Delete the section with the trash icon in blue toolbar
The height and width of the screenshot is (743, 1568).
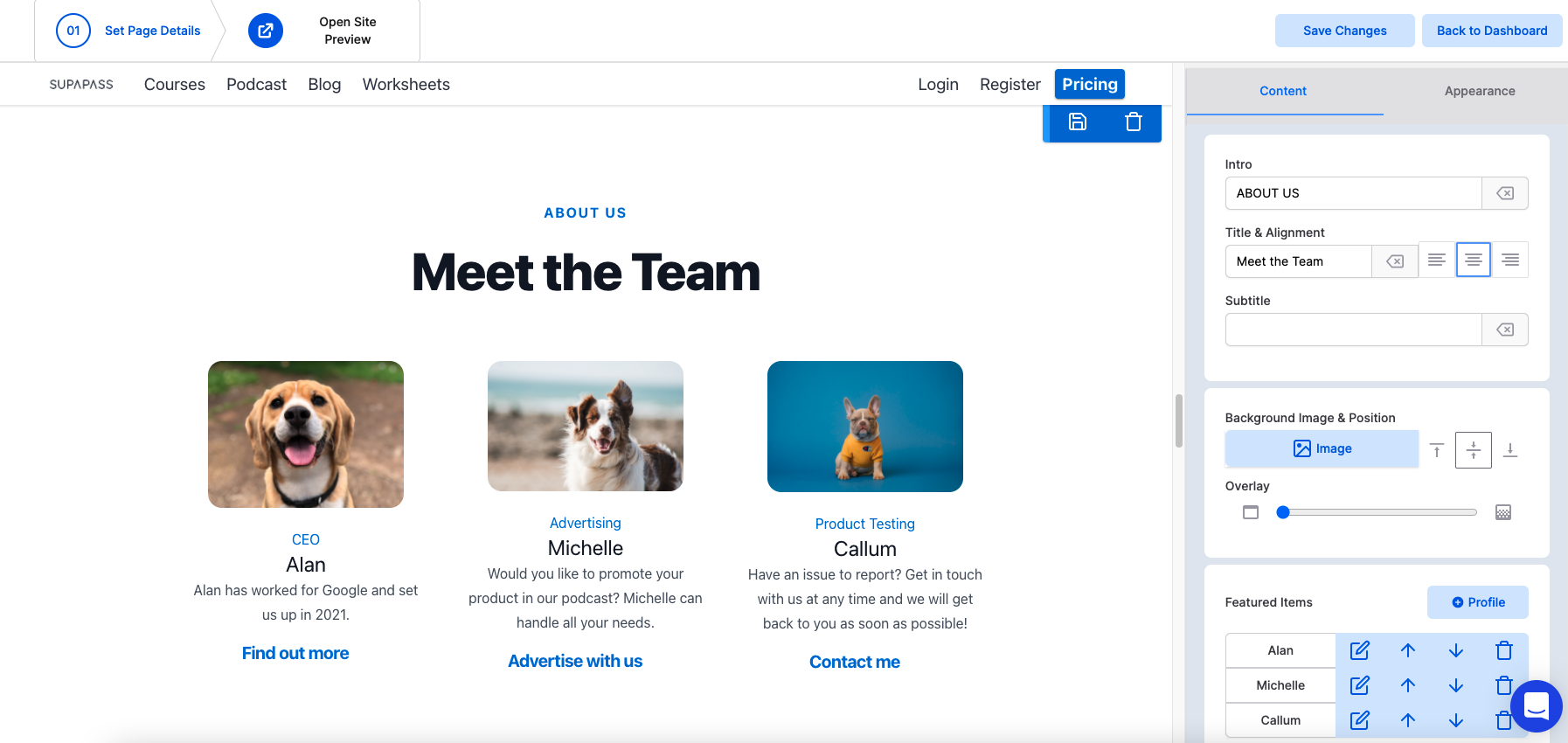coord(1134,122)
